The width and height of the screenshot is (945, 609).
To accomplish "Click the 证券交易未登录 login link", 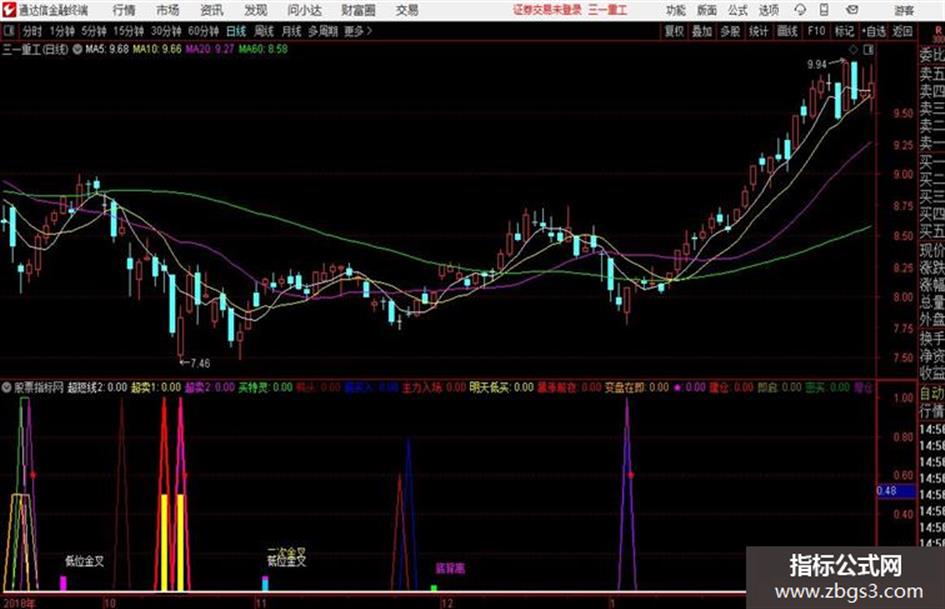I will click(547, 10).
